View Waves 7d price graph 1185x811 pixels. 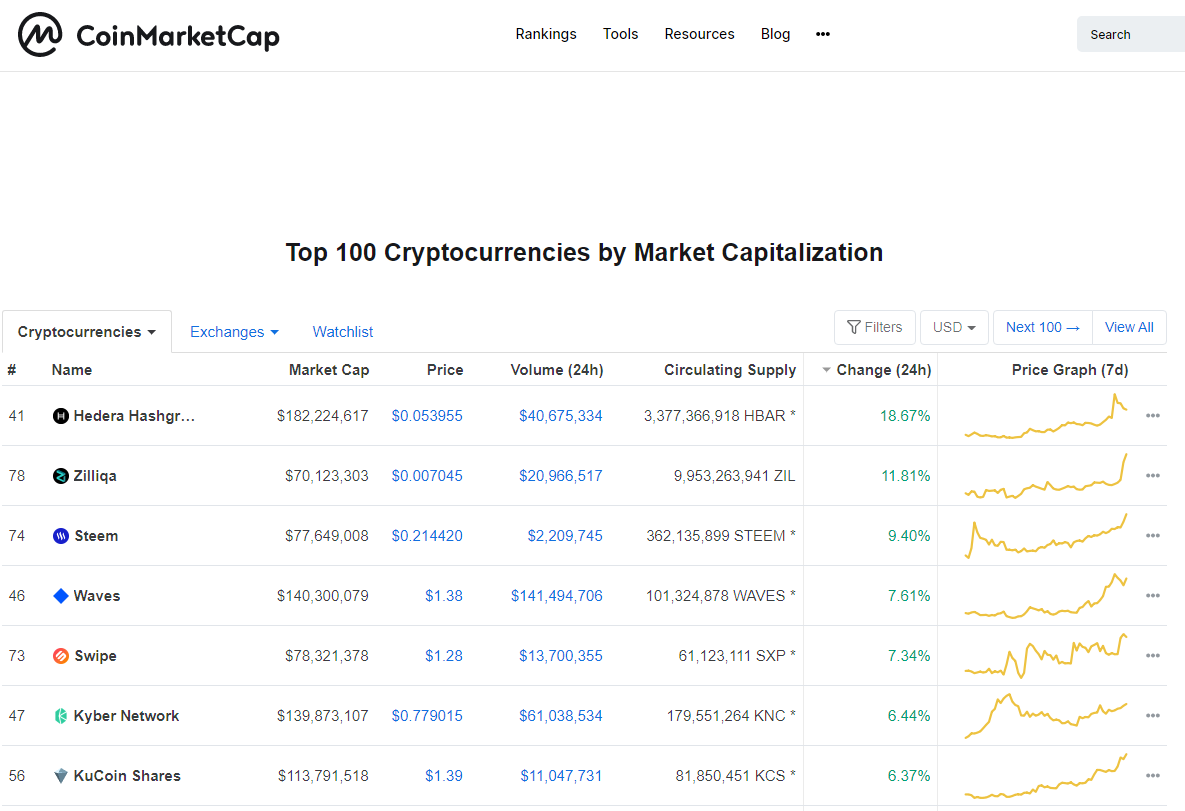coord(1046,596)
